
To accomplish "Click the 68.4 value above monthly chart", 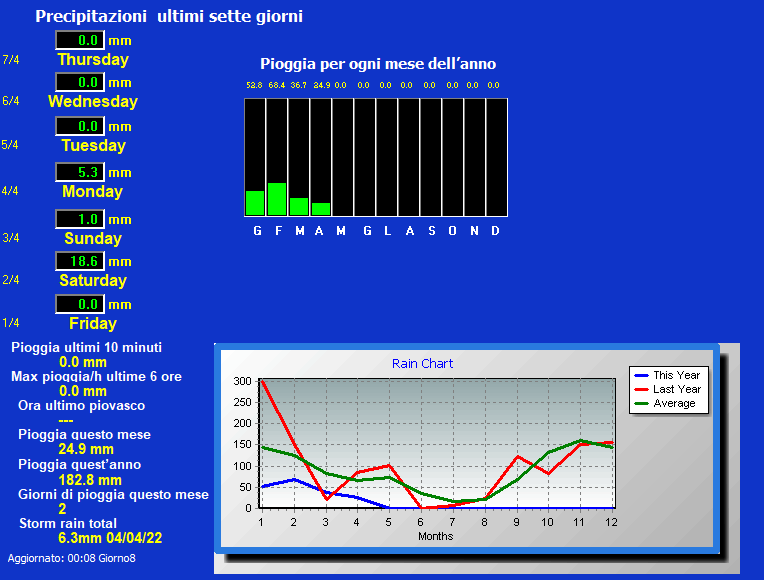I will [277, 85].
